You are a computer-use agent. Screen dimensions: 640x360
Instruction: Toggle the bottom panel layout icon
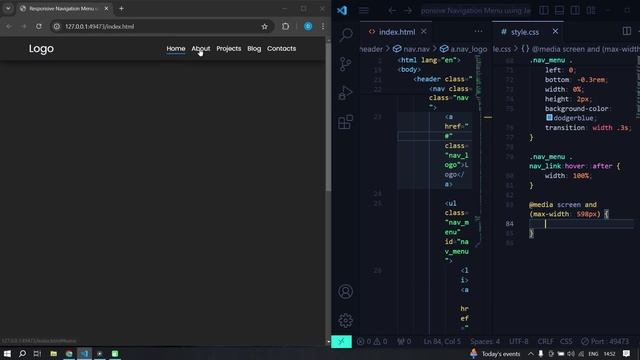(559, 11)
